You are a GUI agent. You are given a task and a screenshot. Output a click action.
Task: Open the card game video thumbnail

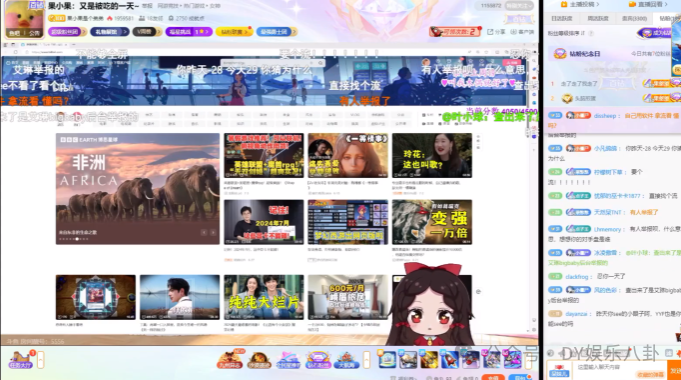point(96,297)
